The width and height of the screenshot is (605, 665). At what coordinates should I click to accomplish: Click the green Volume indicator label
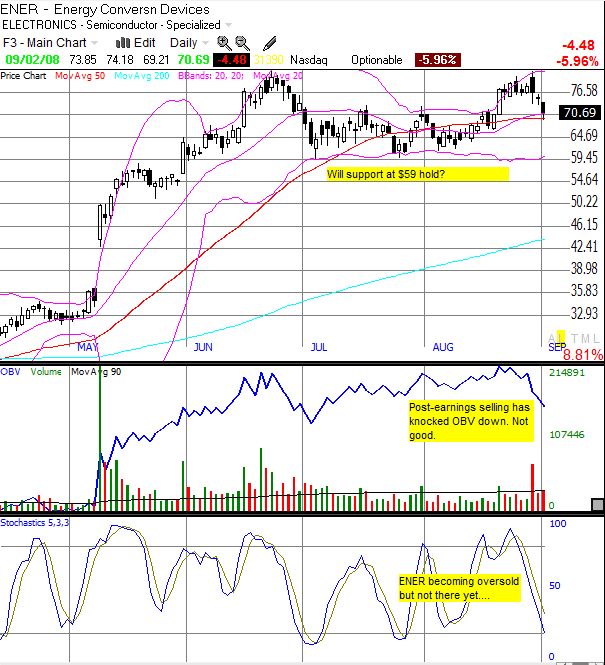click(x=46, y=372)
